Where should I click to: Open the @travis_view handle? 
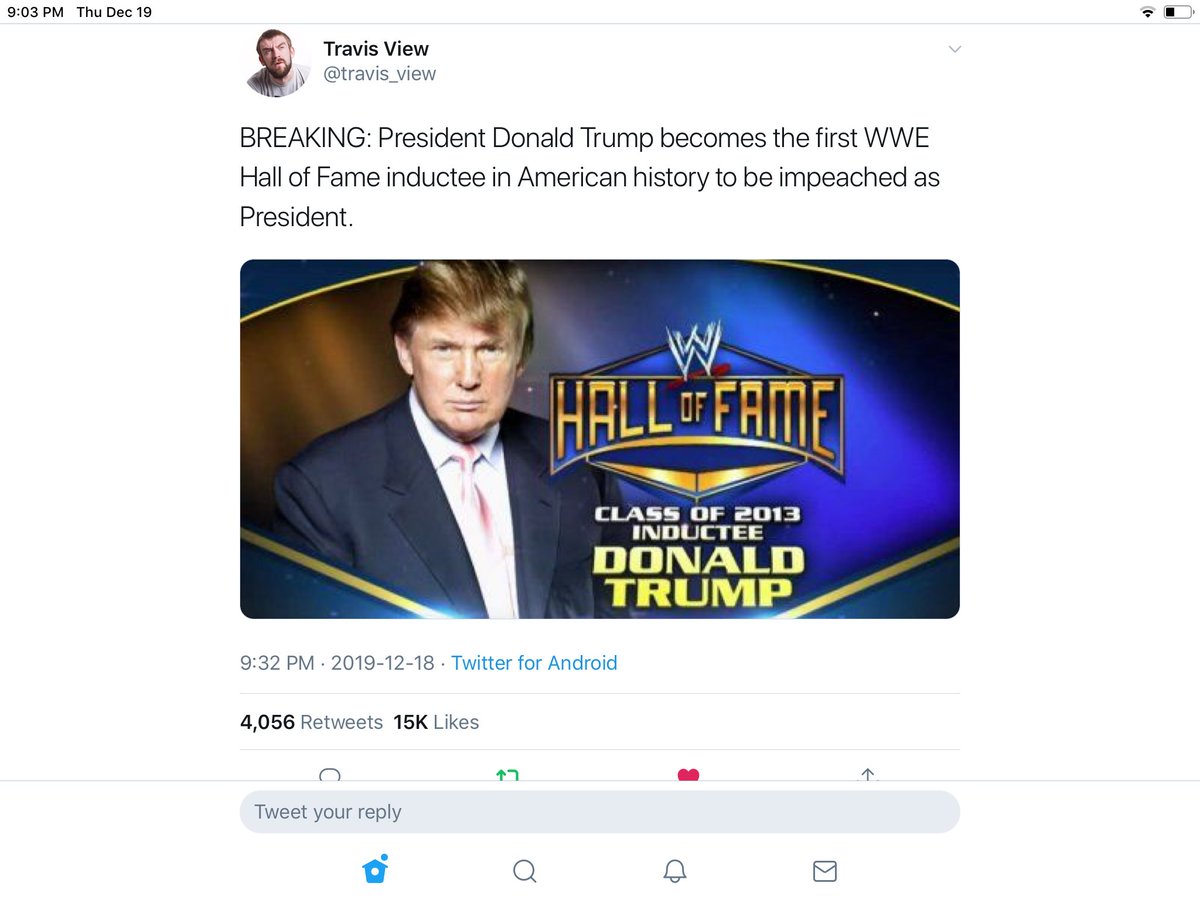pos(379,74)
